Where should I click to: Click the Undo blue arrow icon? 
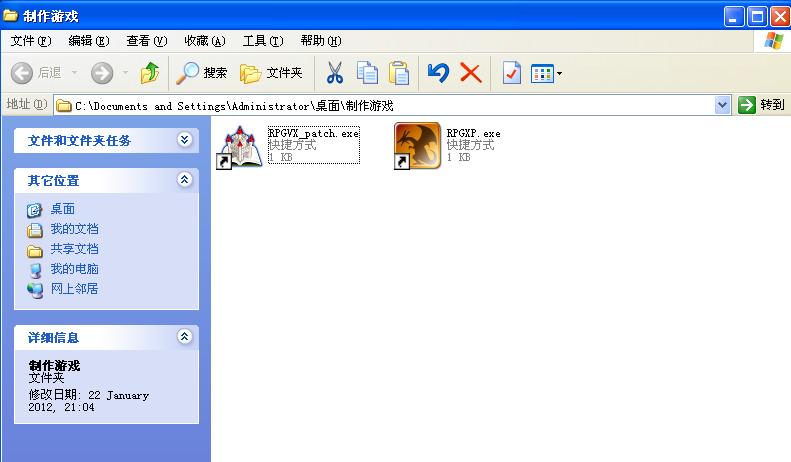[x=438, y=73]
